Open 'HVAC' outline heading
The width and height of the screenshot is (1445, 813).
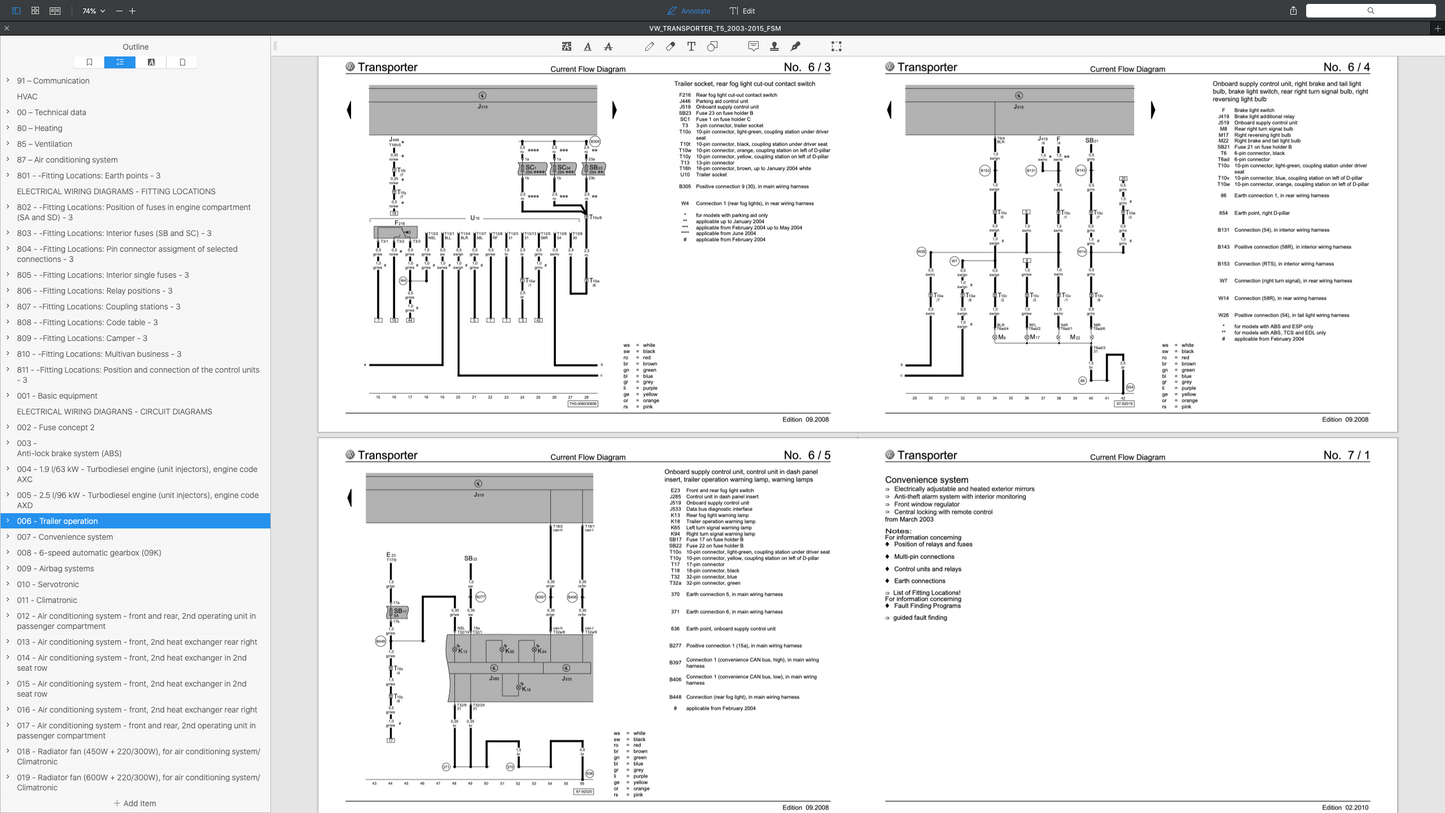click(x=27, y=97)
